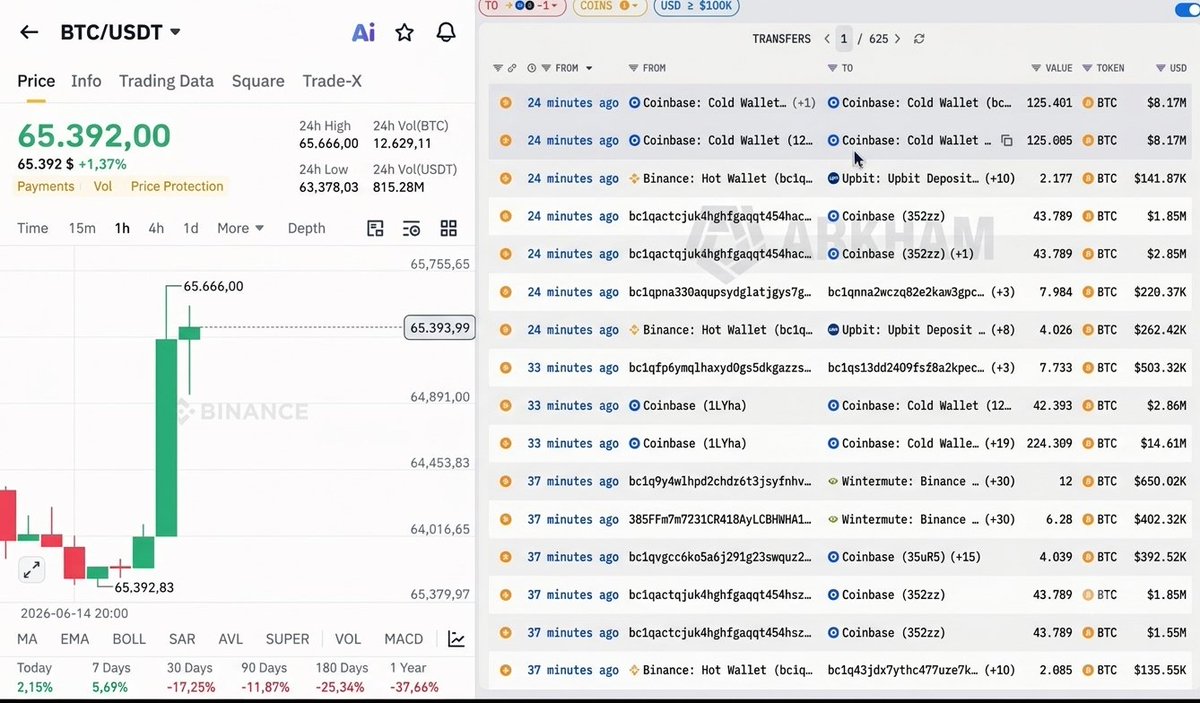Copy address icon on 125.005 BTC row
This screenshot has width=1200, height=703.
click(1007, 141)
